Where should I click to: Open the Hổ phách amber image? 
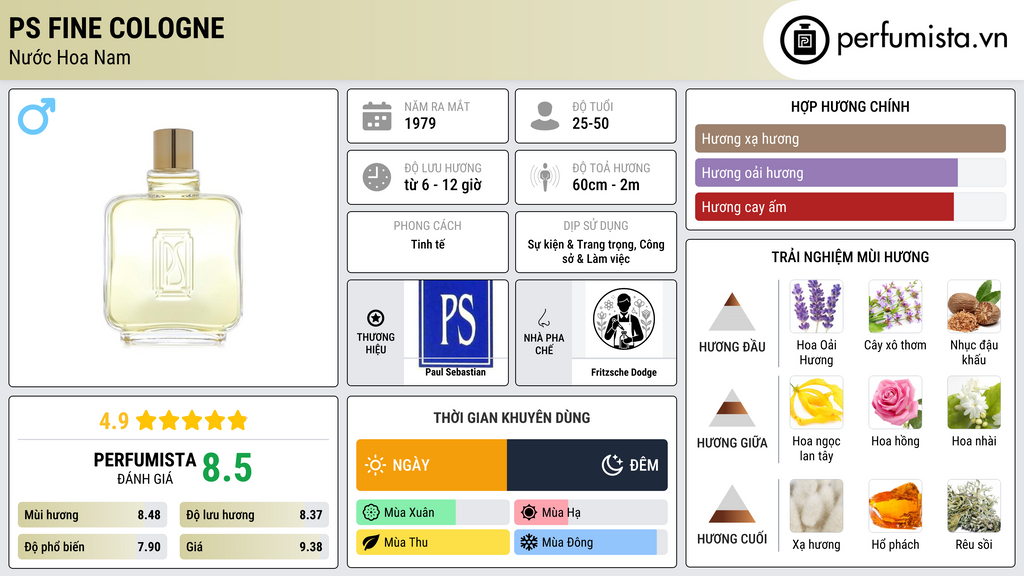[895, 506]
